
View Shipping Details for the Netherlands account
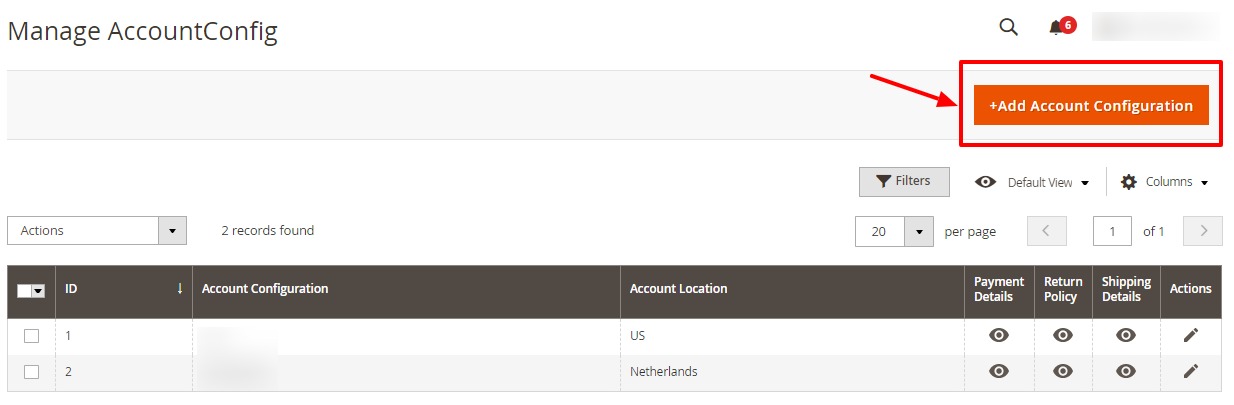(x=1126, y=371)
